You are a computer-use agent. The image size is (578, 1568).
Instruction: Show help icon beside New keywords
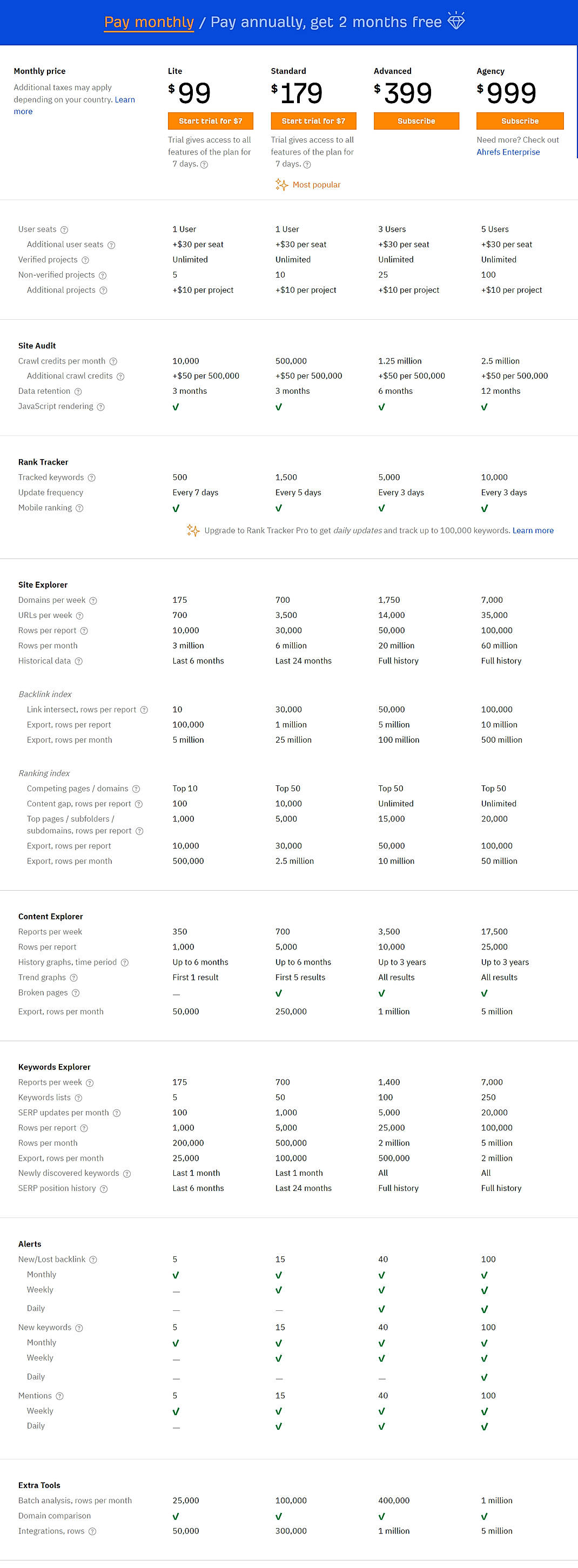pyautogui.click(x=79, y=1328)
